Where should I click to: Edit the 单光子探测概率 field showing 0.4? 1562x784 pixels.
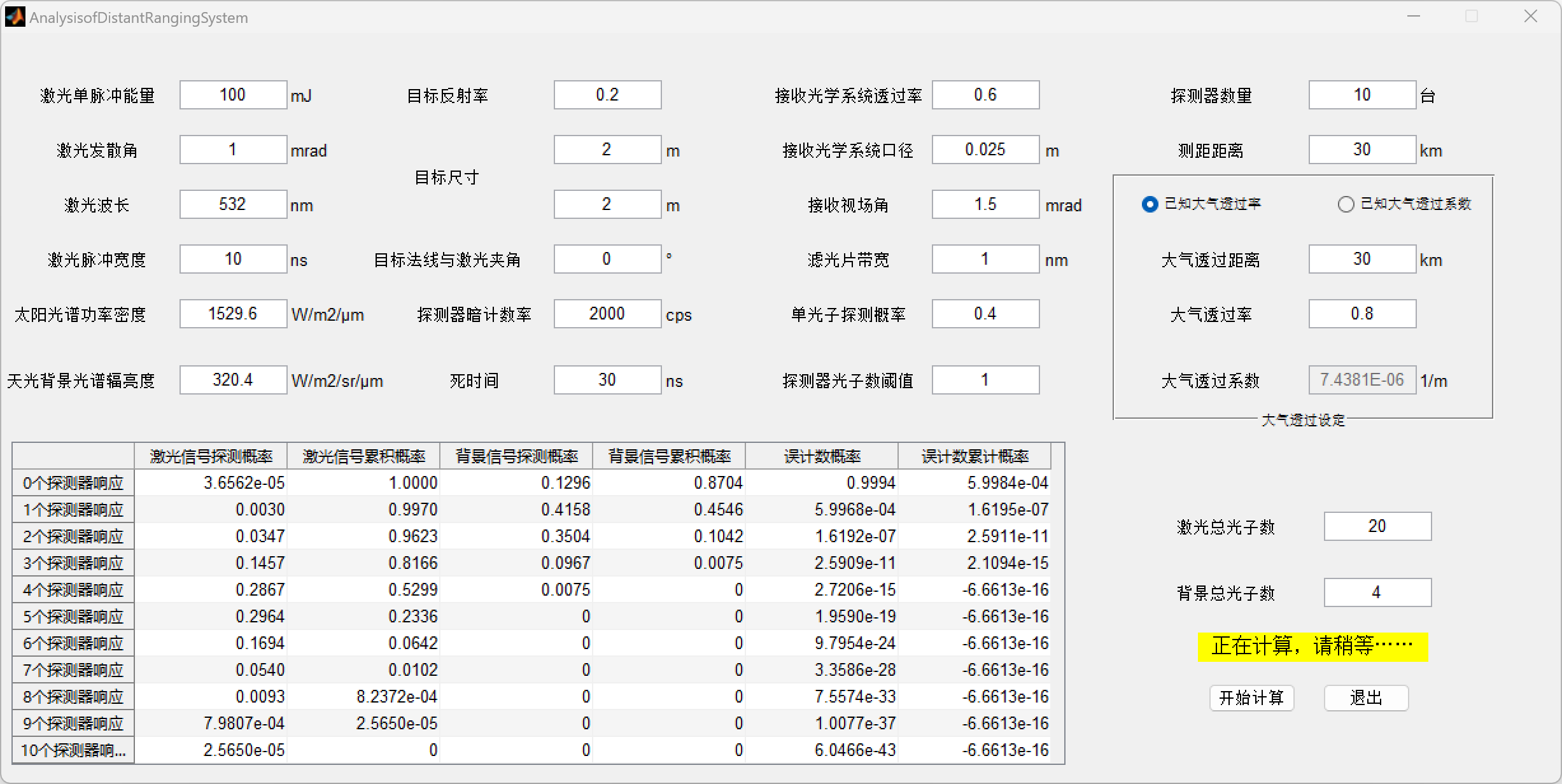click(x=985, y=314)
